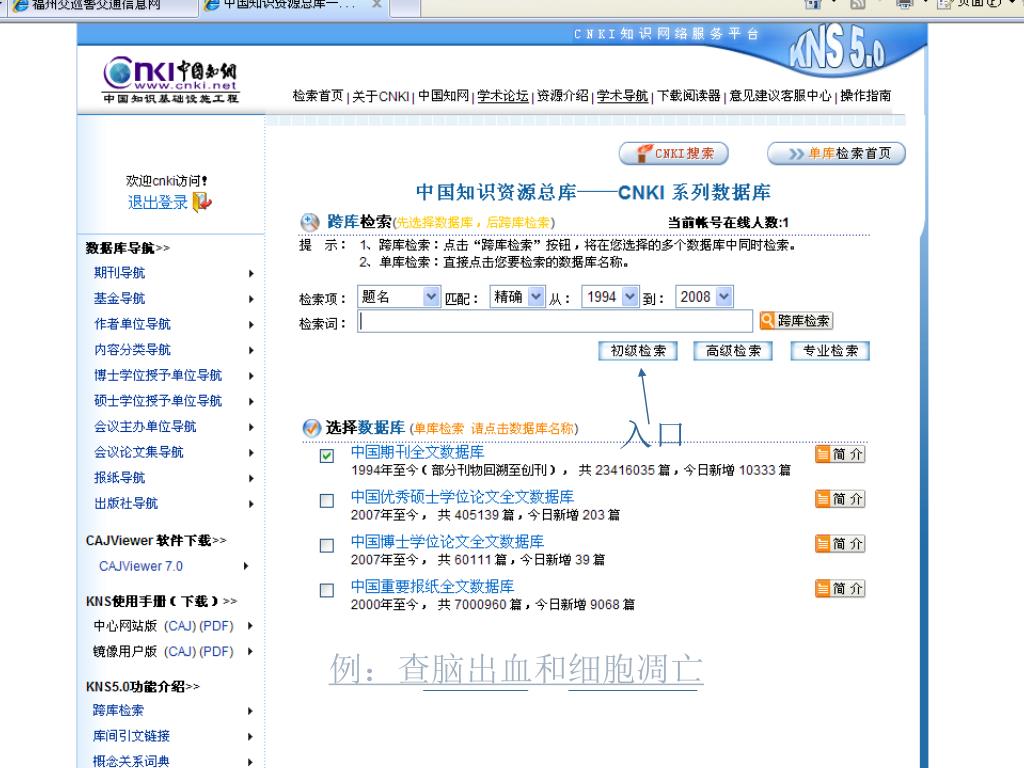Click the 跨库检索 search button
Image resolution: width=1024 pixels, height=768 pixels.
pyautogui.click(x=796, y=321)
